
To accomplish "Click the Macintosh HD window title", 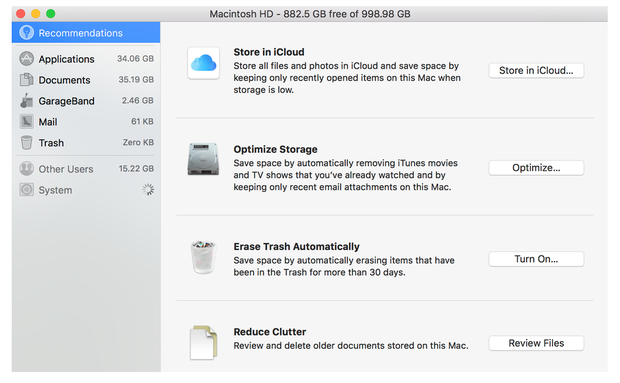I will (310, 14).
